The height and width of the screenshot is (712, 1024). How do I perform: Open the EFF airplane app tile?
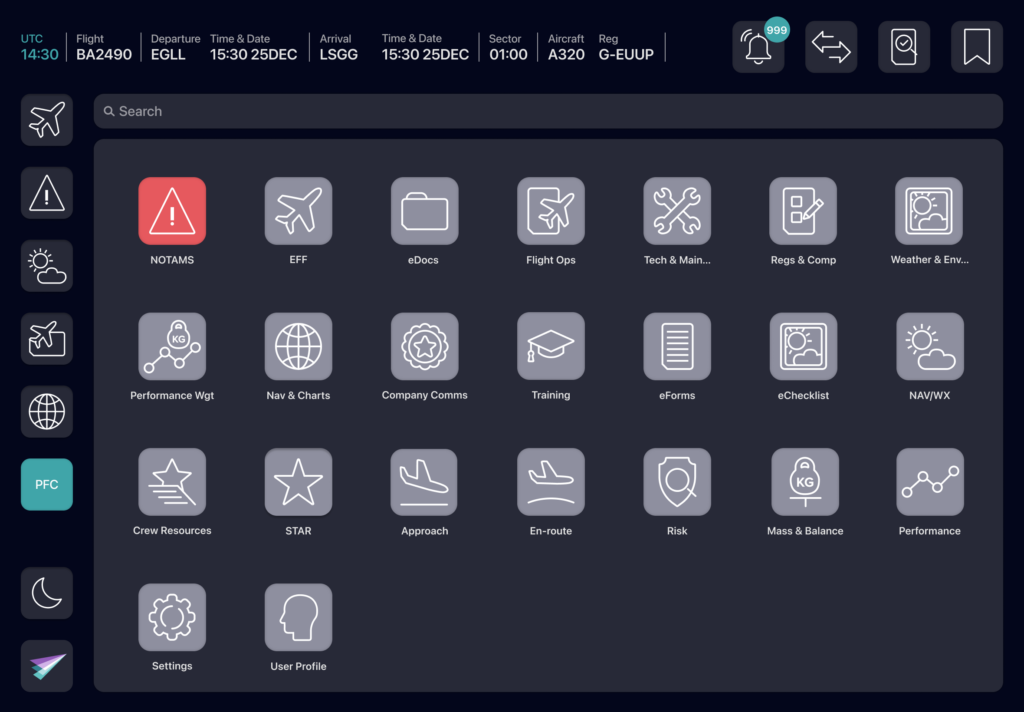[x=298, y=211]
